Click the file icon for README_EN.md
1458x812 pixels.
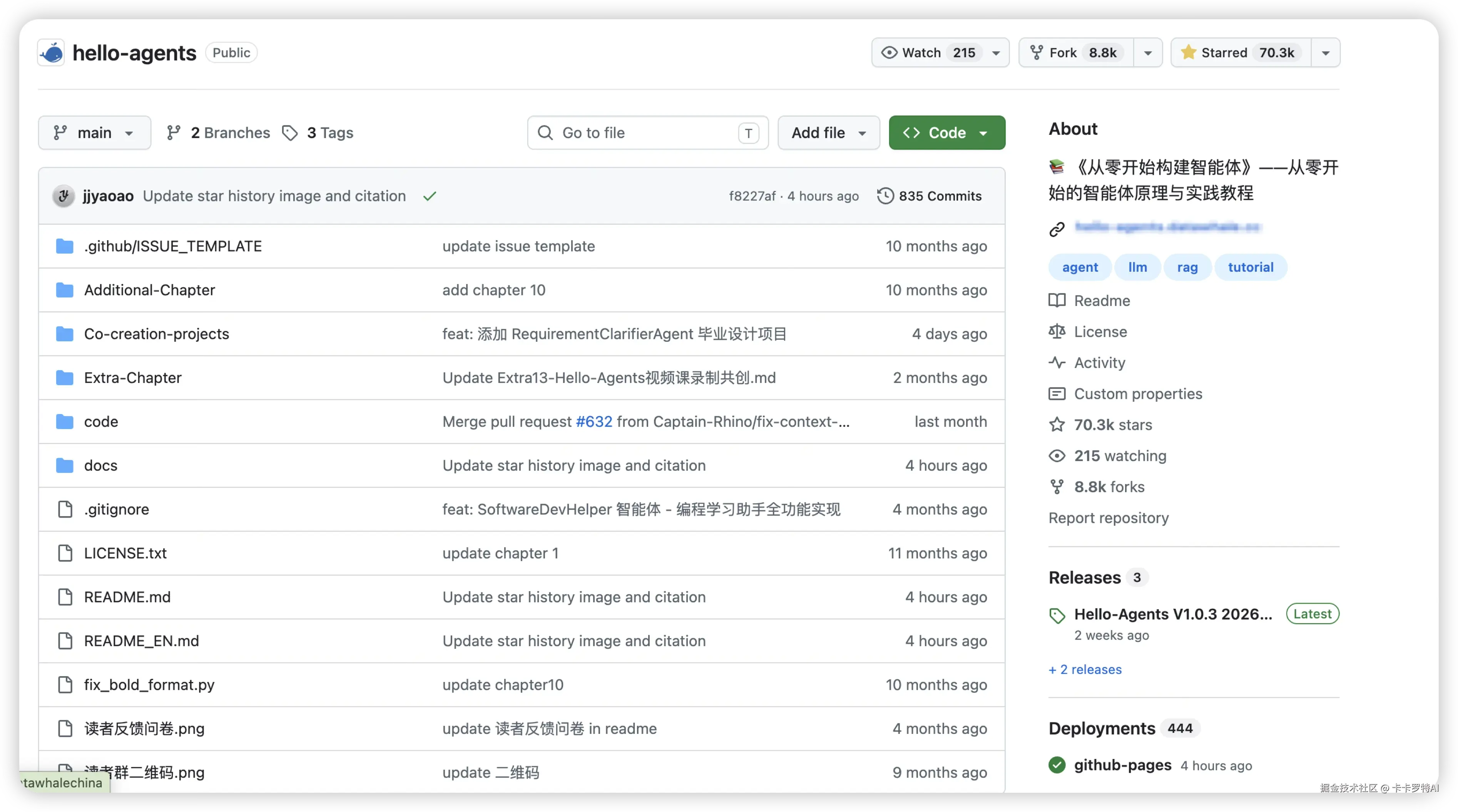pos(66,641)
